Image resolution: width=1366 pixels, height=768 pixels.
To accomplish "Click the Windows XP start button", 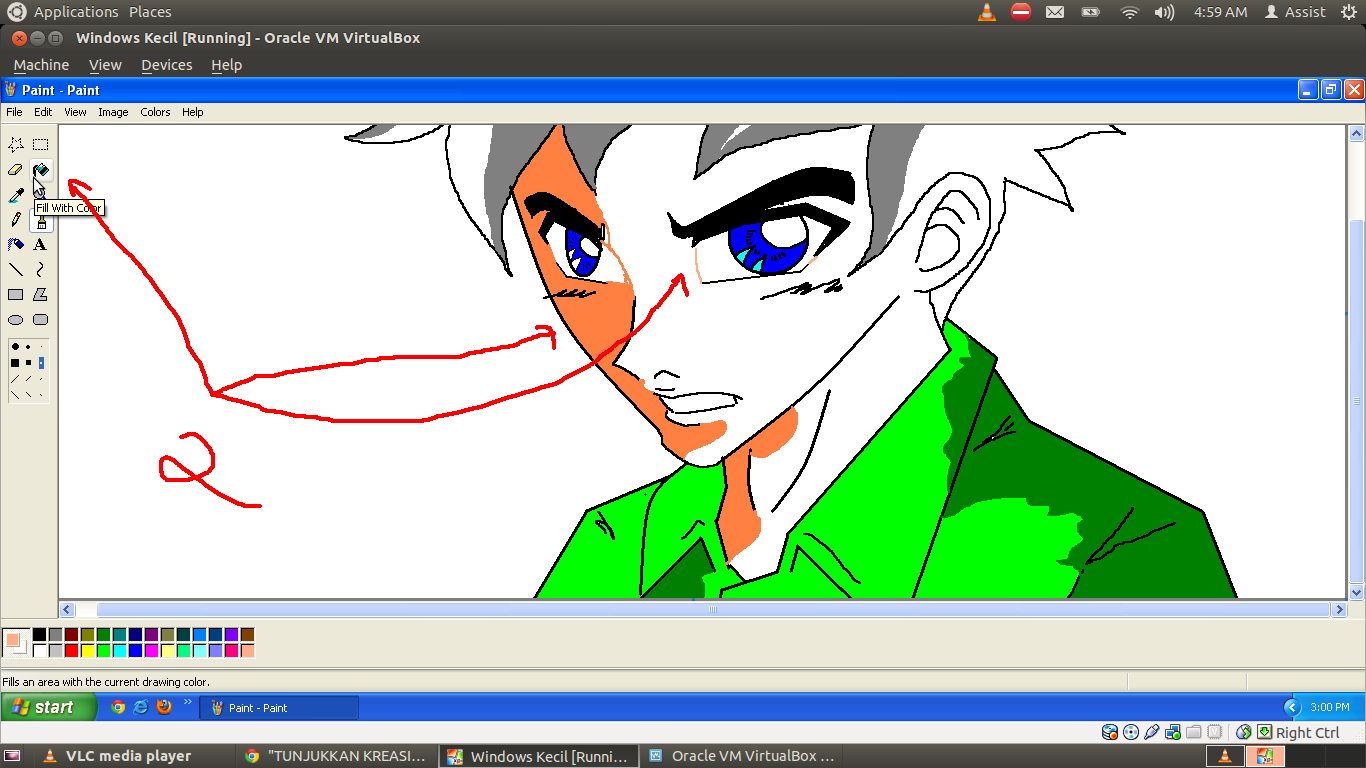I will tap(49, 707).
